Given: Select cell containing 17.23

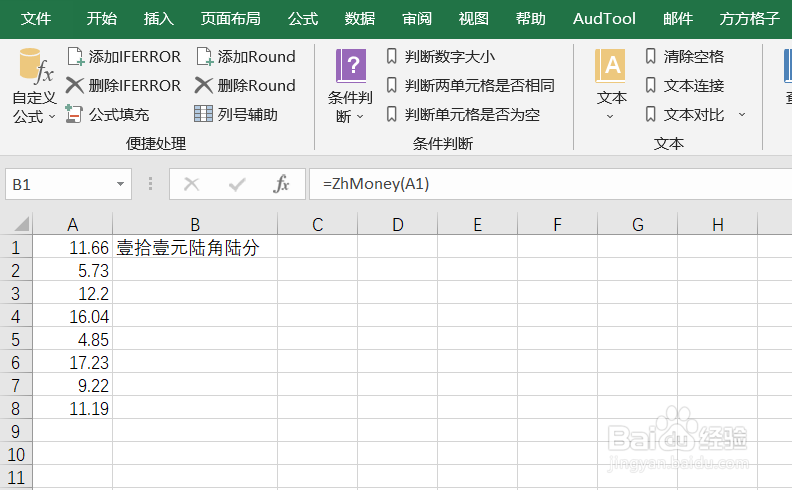Looking at the screenshot, I should coord(73,362).
